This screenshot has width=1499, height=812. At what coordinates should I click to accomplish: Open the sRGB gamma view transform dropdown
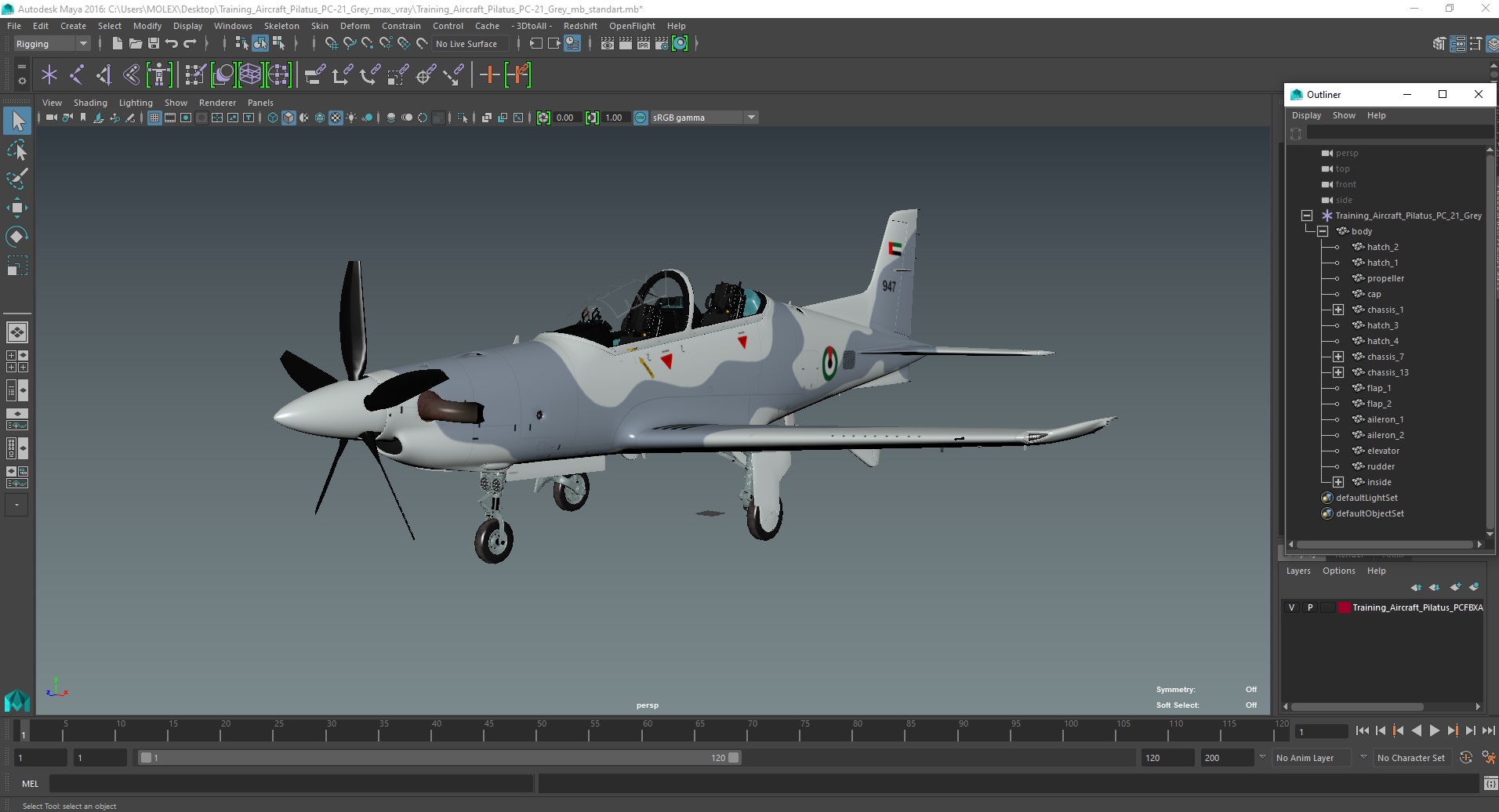tap(704, 118)
